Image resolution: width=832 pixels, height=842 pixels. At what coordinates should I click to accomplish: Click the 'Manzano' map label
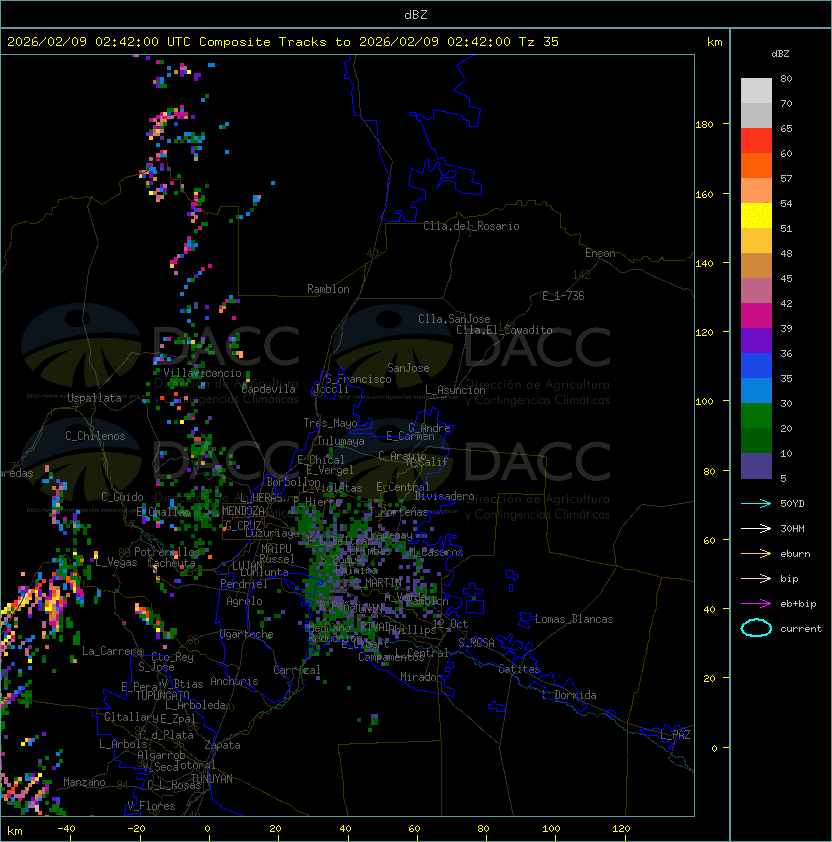(84, 782)
